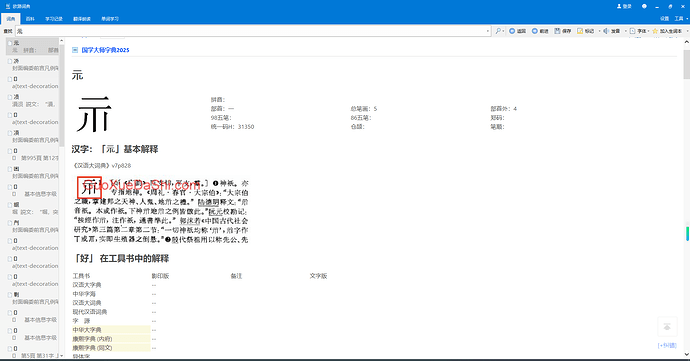The image size is (690, 361).
Task: Expand the pronunciation dropdown arrow
Action: click(x=625, y=31)
